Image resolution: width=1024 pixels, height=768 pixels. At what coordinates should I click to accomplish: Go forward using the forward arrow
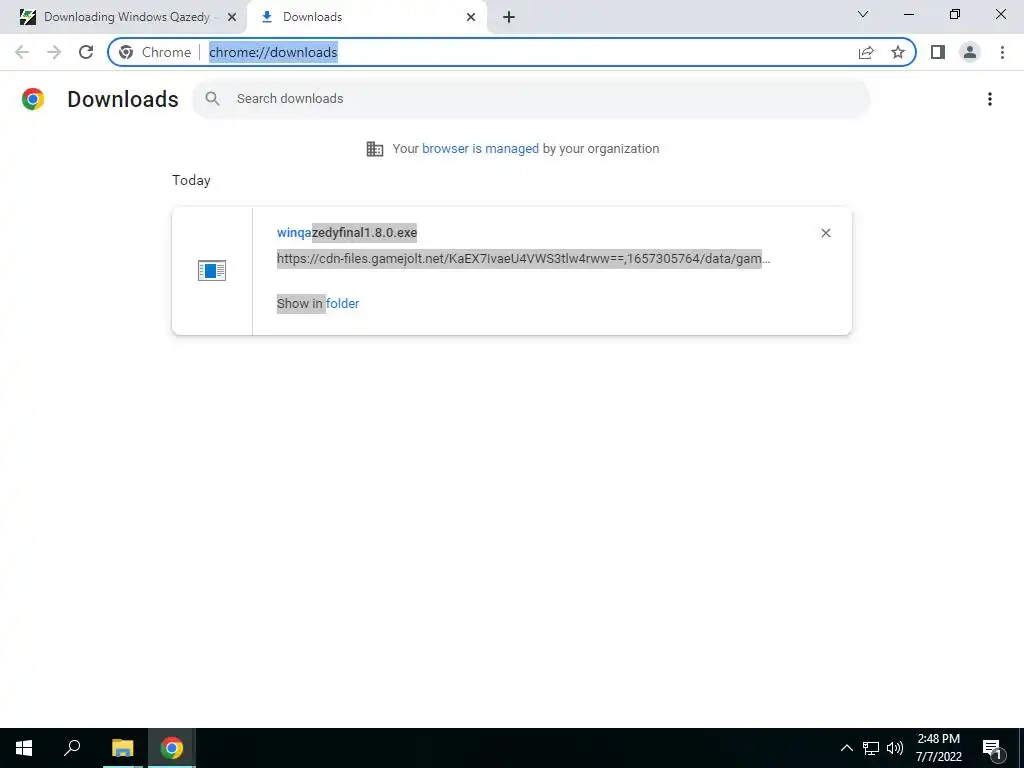54,52
